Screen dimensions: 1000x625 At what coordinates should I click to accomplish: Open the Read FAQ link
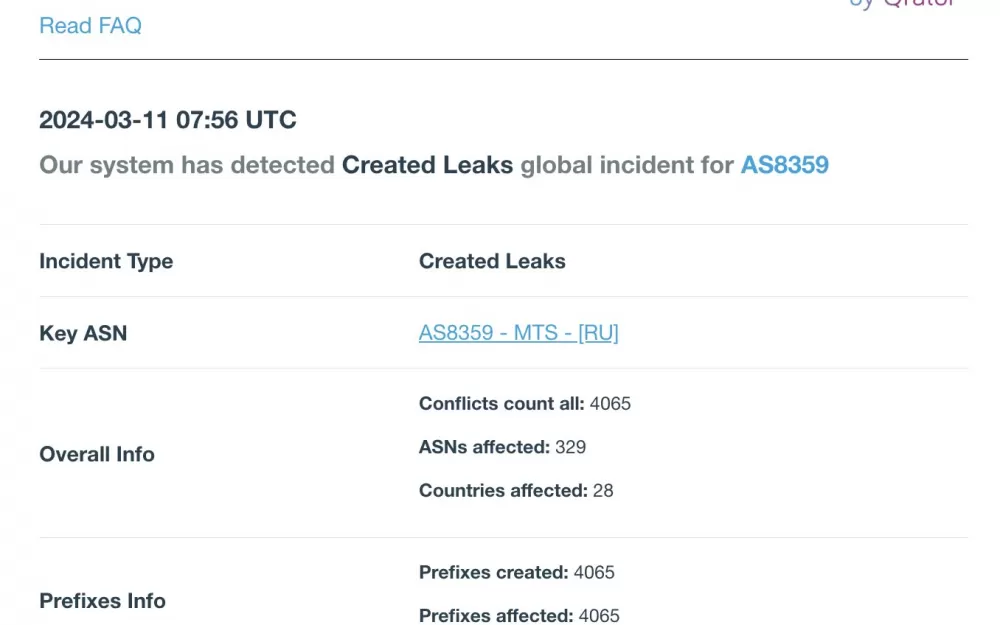point(90,26)
